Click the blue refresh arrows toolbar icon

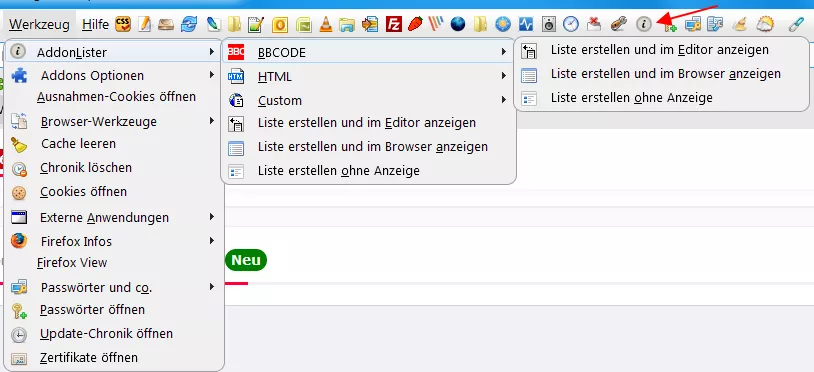pyautogui.click(x=188, y=24)
